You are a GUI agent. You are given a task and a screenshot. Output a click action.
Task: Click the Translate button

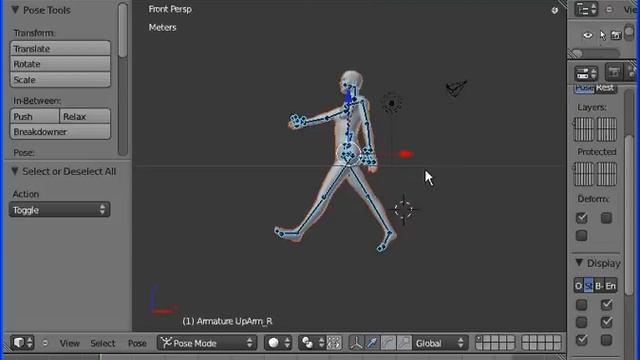[60, 49]
